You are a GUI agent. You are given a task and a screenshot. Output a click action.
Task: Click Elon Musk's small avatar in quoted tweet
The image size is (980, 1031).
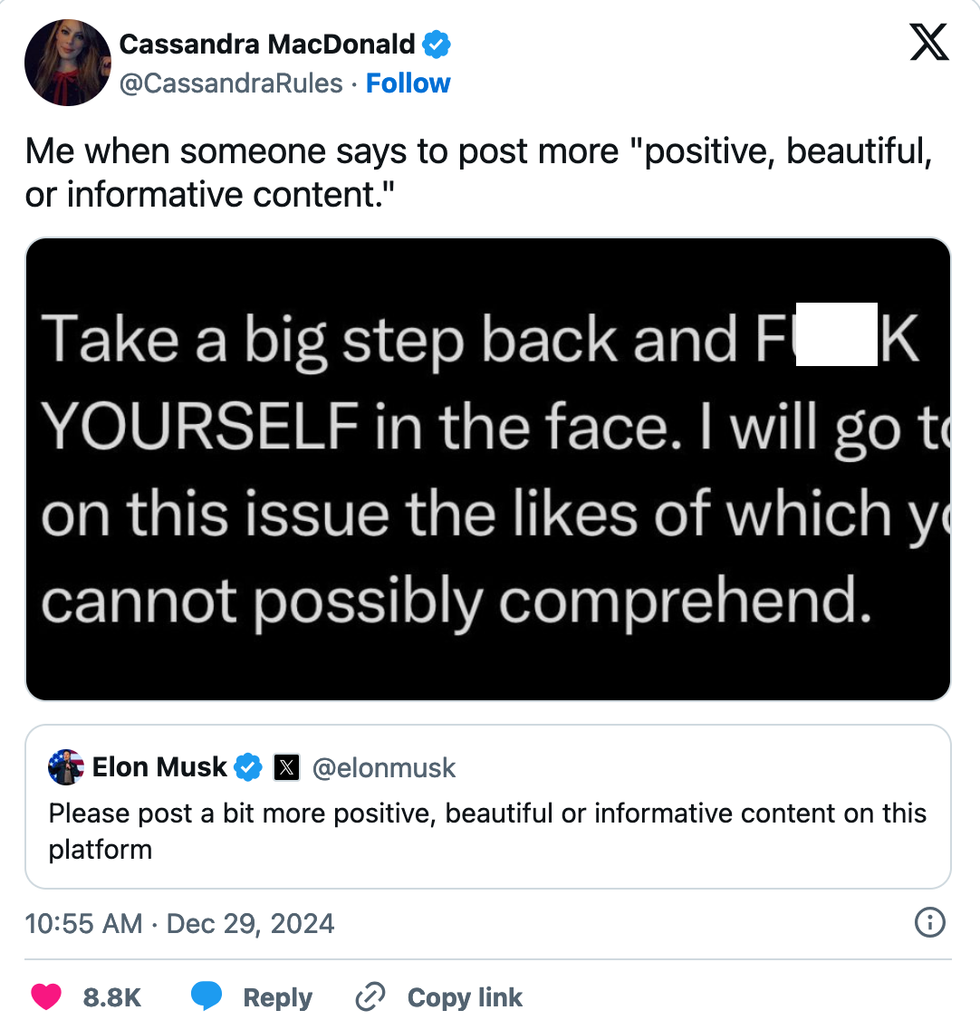[x=66, y=768]
